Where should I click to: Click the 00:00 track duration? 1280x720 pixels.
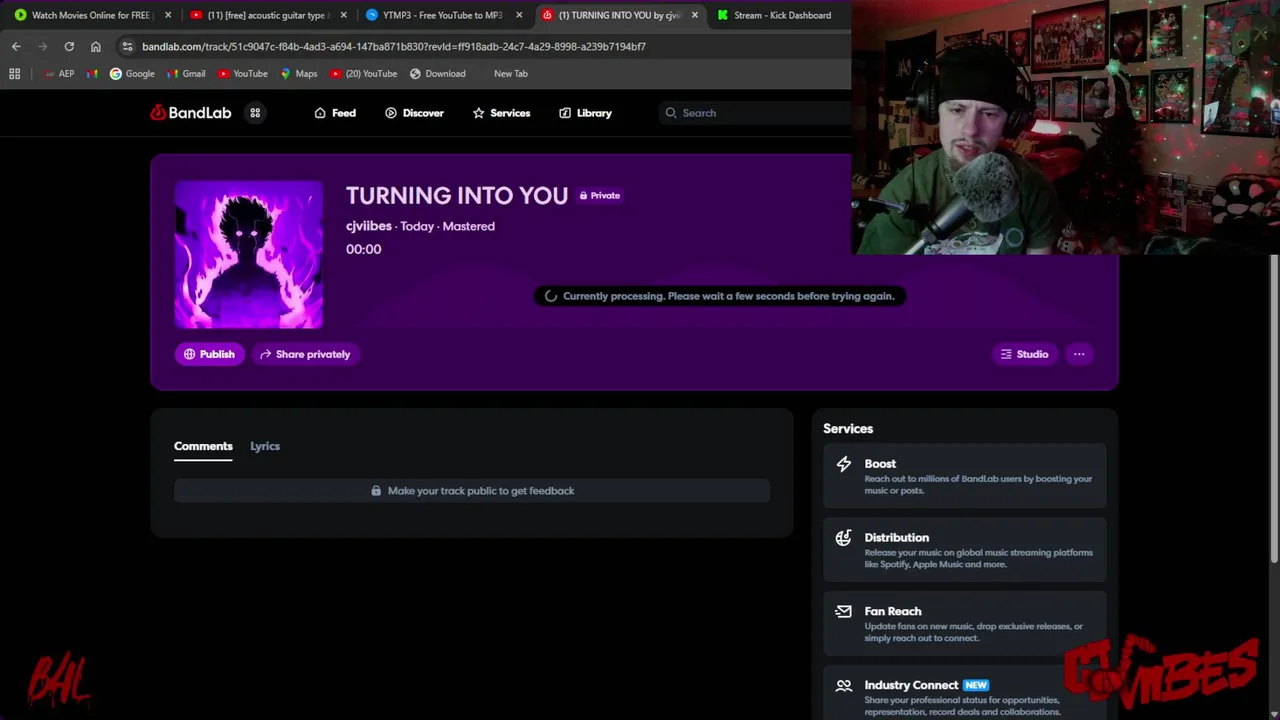tap(363, 249)
